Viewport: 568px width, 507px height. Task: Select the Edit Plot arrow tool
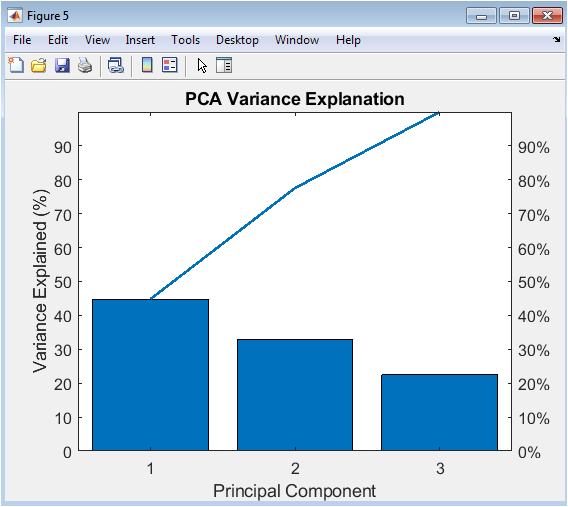(202, 66)
